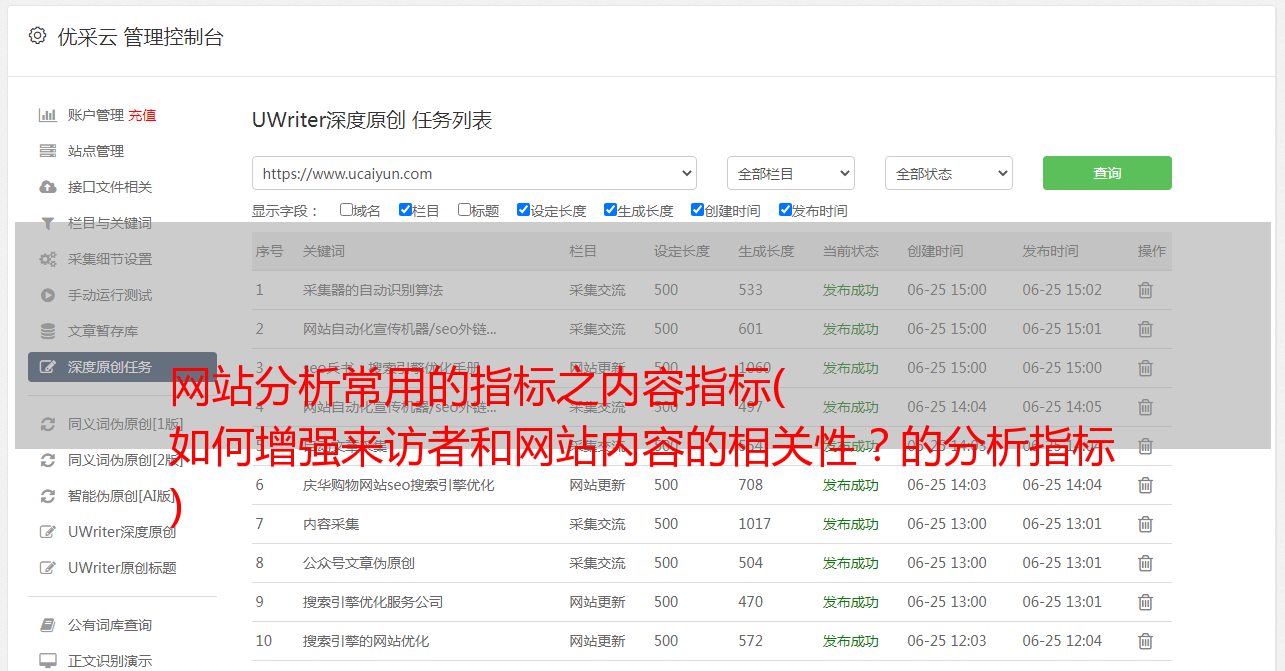The image size is (1285, 671).
Task: Click the edit icon for UWriter深度原创
Action: (47, 532)
